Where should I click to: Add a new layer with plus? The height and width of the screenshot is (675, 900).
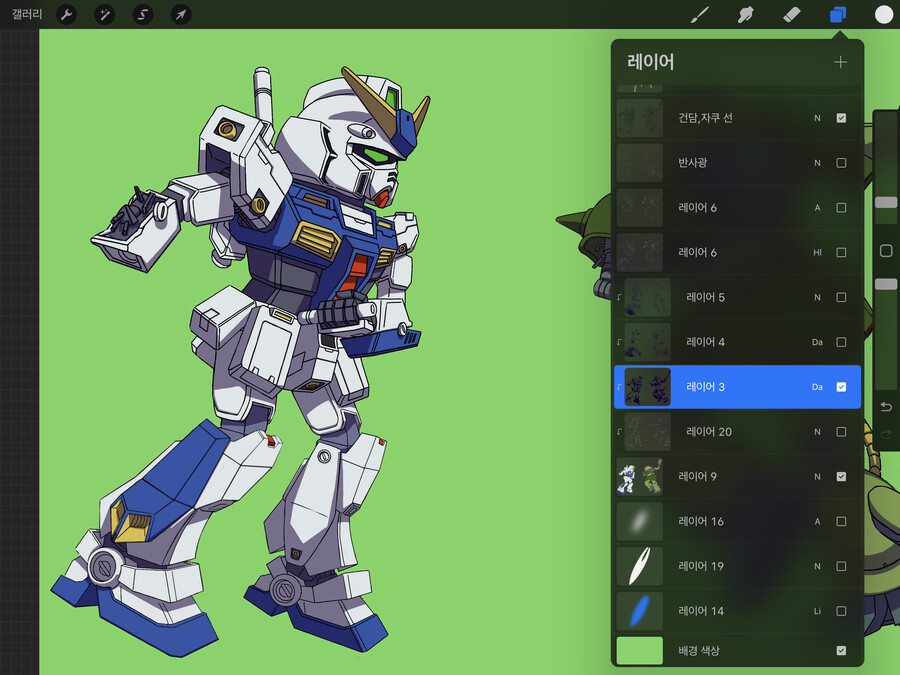pyautogui.click(x=840, y=62)
